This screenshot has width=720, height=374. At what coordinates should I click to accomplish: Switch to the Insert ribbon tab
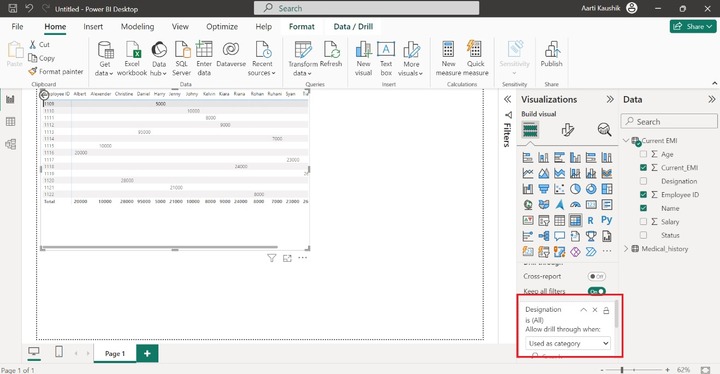(93, 27)
